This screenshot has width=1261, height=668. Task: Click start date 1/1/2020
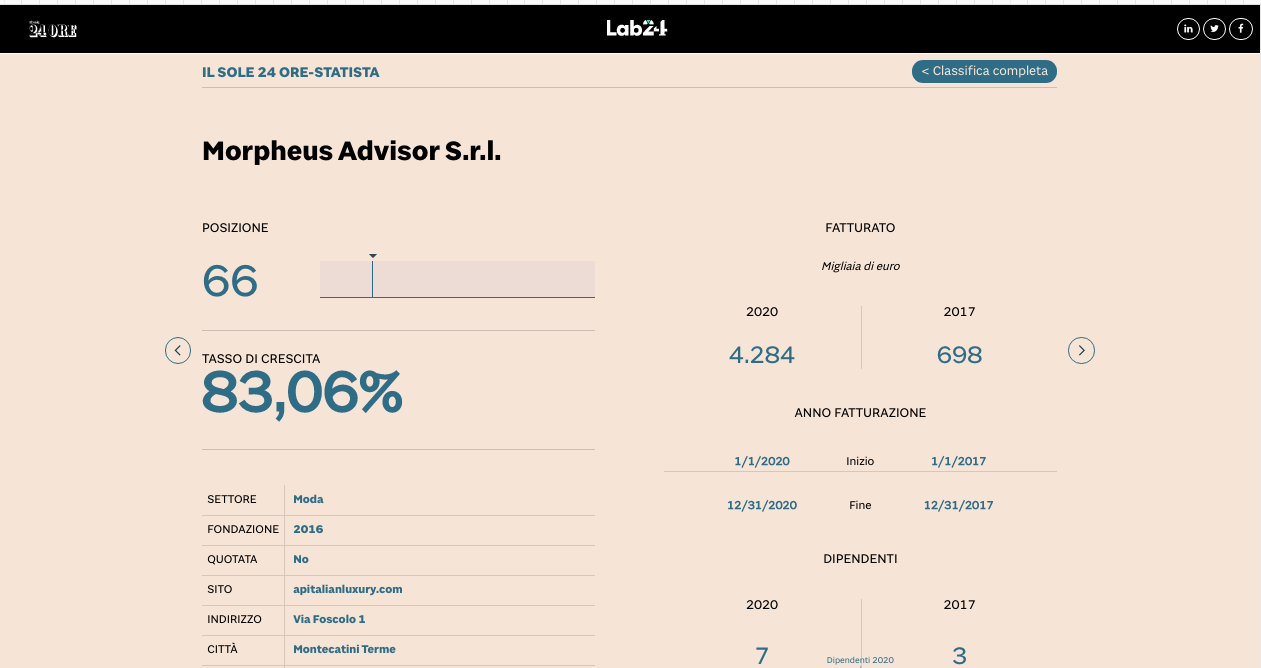click(x=762, y=461)
